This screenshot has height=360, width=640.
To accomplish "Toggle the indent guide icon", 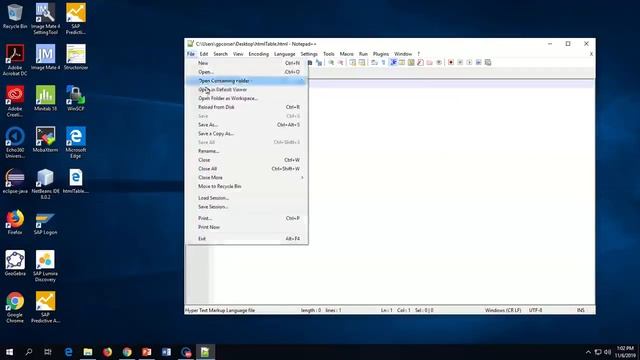I will pyautogui.click(x=393, y=62).
